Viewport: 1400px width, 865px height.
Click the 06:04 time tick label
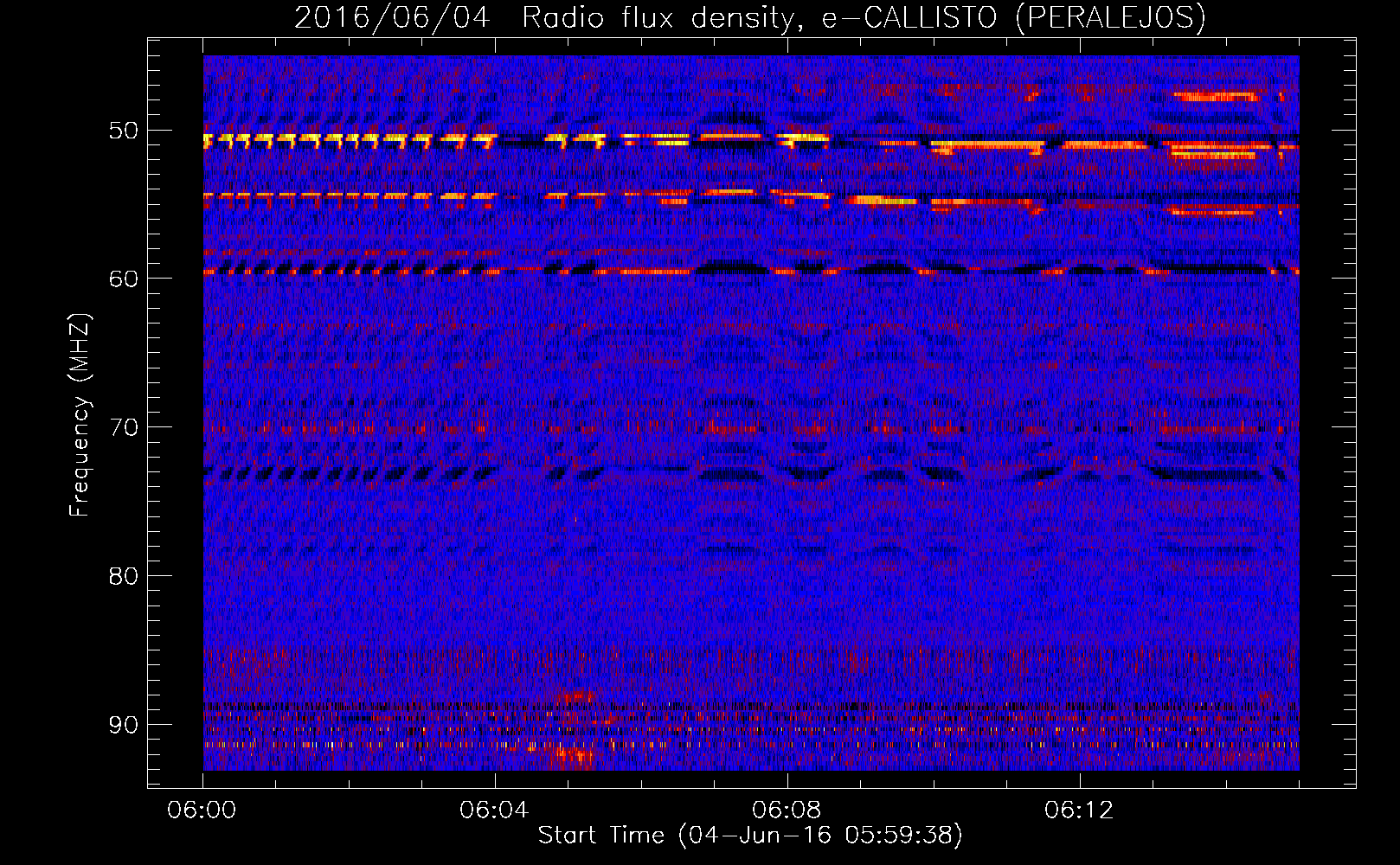pos(494,811)
